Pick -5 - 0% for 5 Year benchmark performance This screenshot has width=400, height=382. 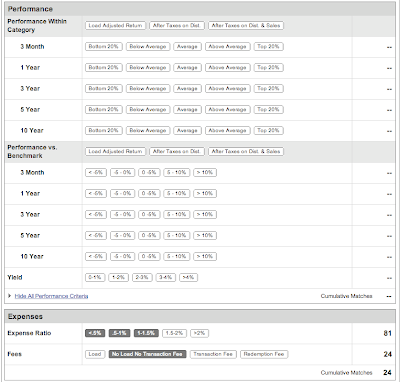pos(123,236)
